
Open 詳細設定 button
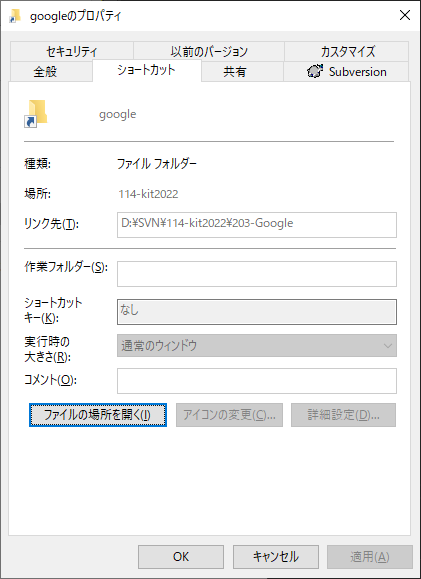coord(343,415)
